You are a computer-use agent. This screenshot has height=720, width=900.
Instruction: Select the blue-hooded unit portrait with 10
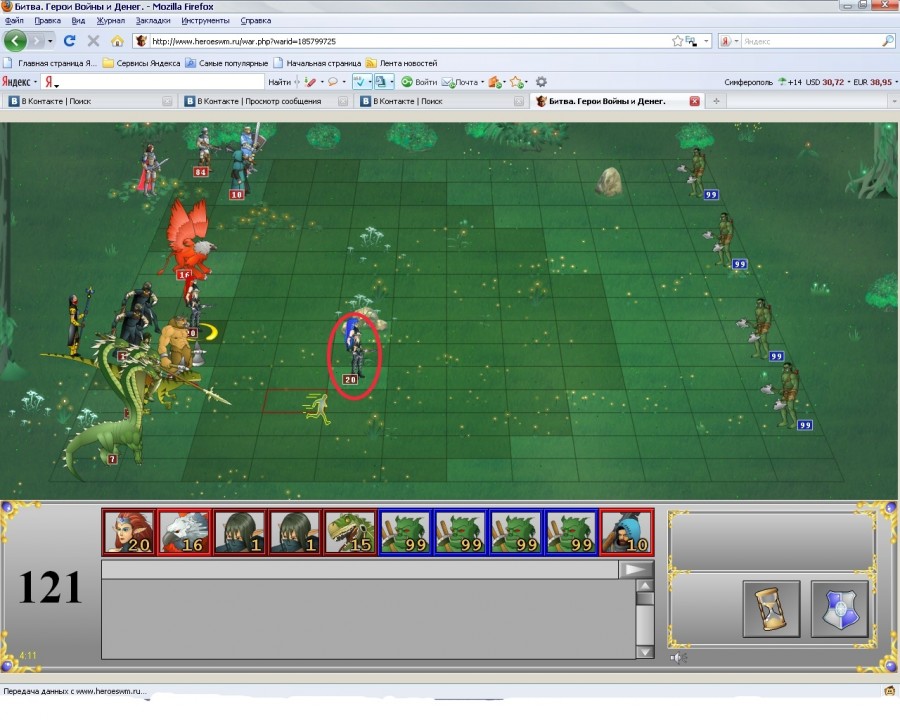coord(626,532)
